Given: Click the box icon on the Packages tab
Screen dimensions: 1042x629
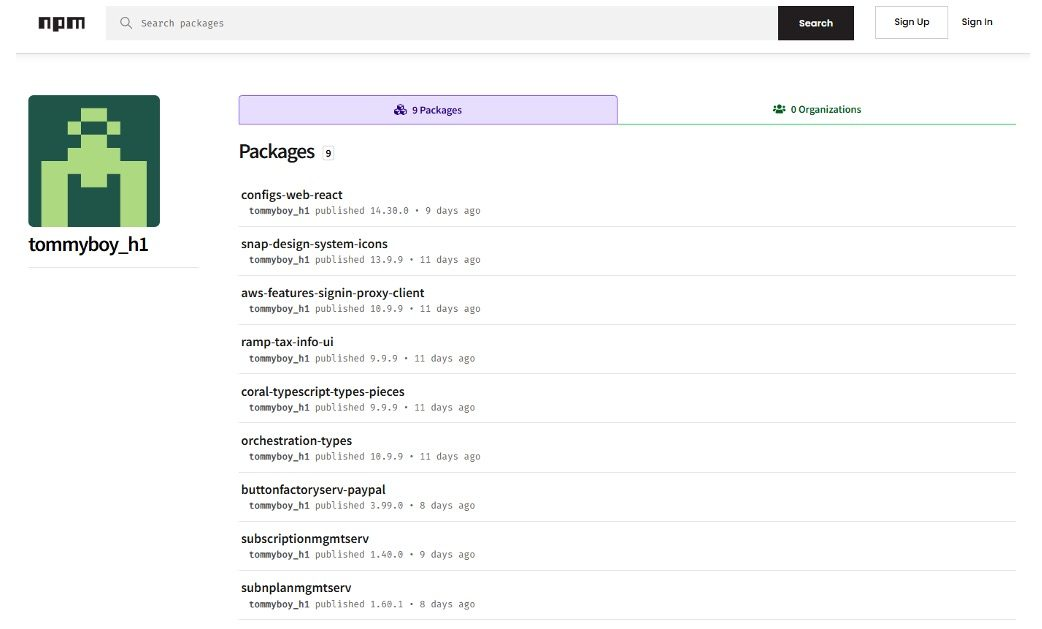Looking at the screenshot, I should click(x=401, y=110).
